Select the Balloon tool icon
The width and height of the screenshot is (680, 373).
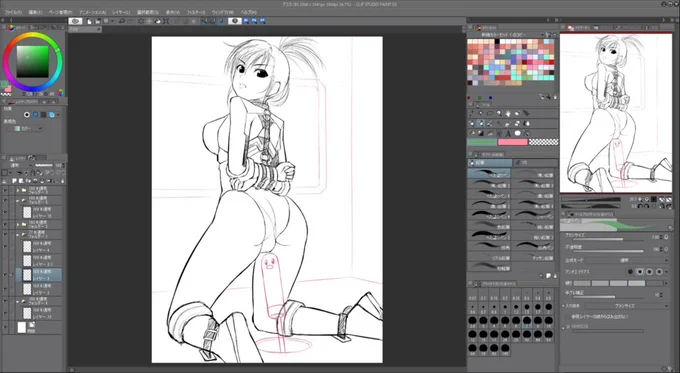pyautogui.click(x=517, y=134)
